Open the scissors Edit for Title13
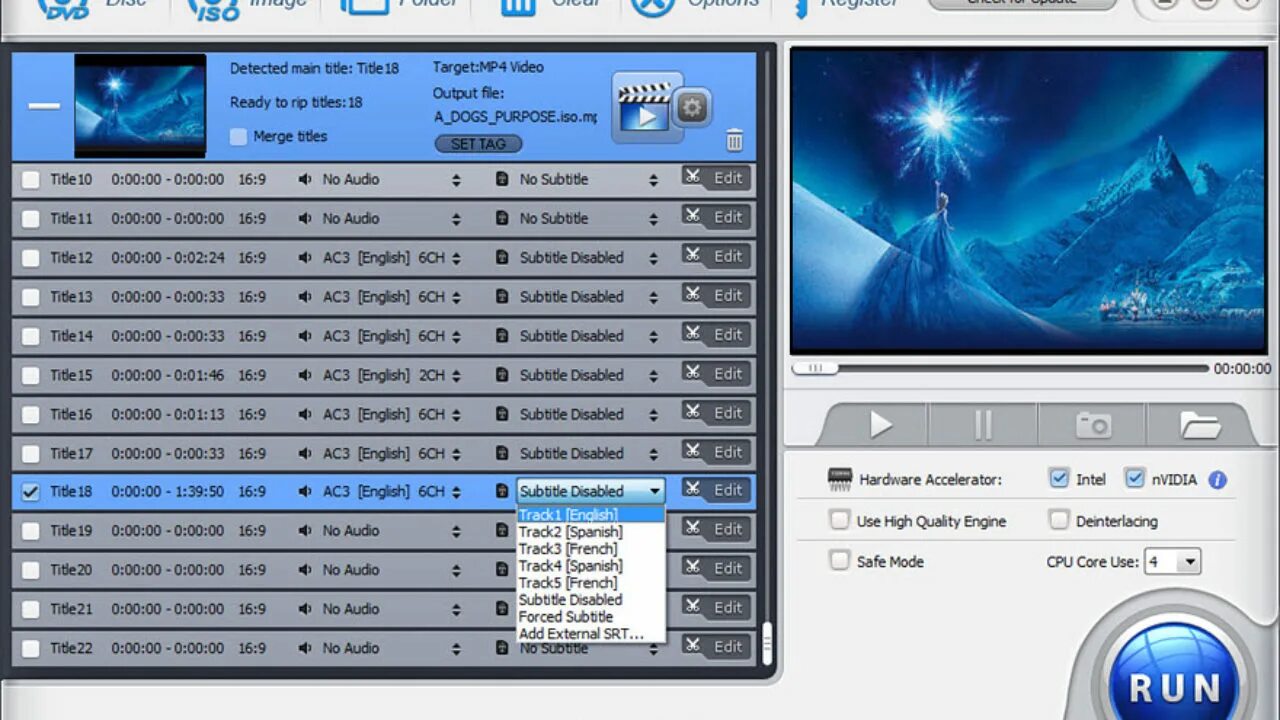 coord(715,295)
